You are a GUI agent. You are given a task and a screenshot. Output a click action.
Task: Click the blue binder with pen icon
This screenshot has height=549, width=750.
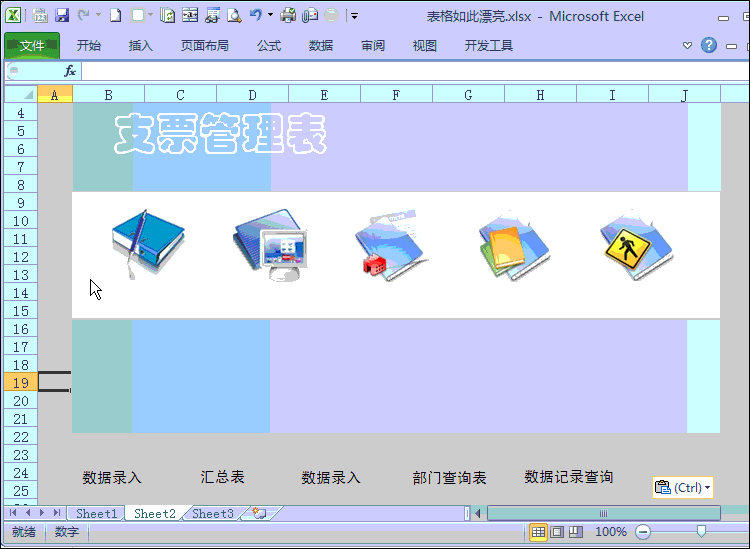coord(148,244)
